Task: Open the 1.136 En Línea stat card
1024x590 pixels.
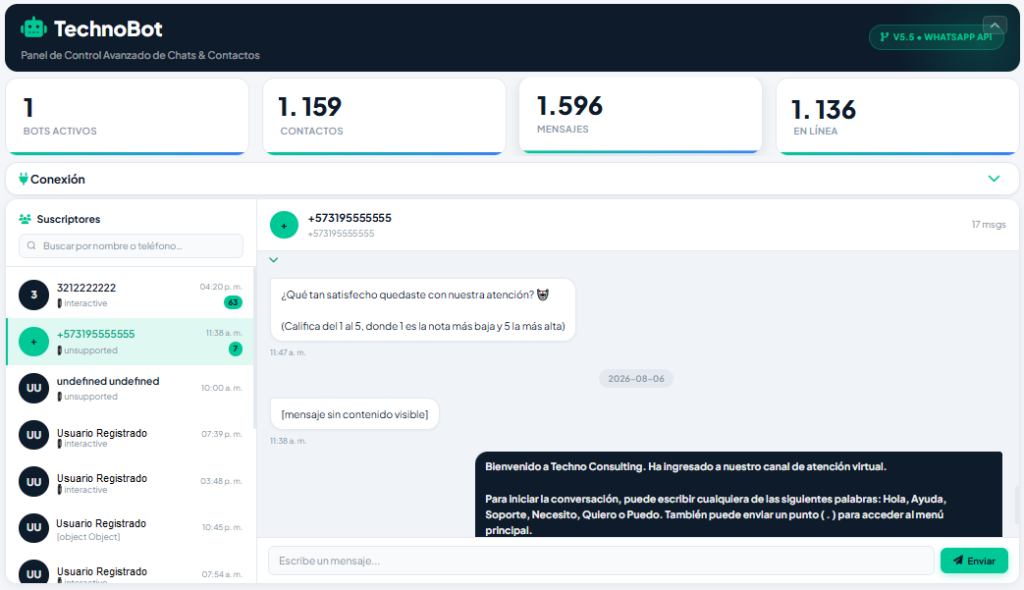Action: click(x=897, y=117)
